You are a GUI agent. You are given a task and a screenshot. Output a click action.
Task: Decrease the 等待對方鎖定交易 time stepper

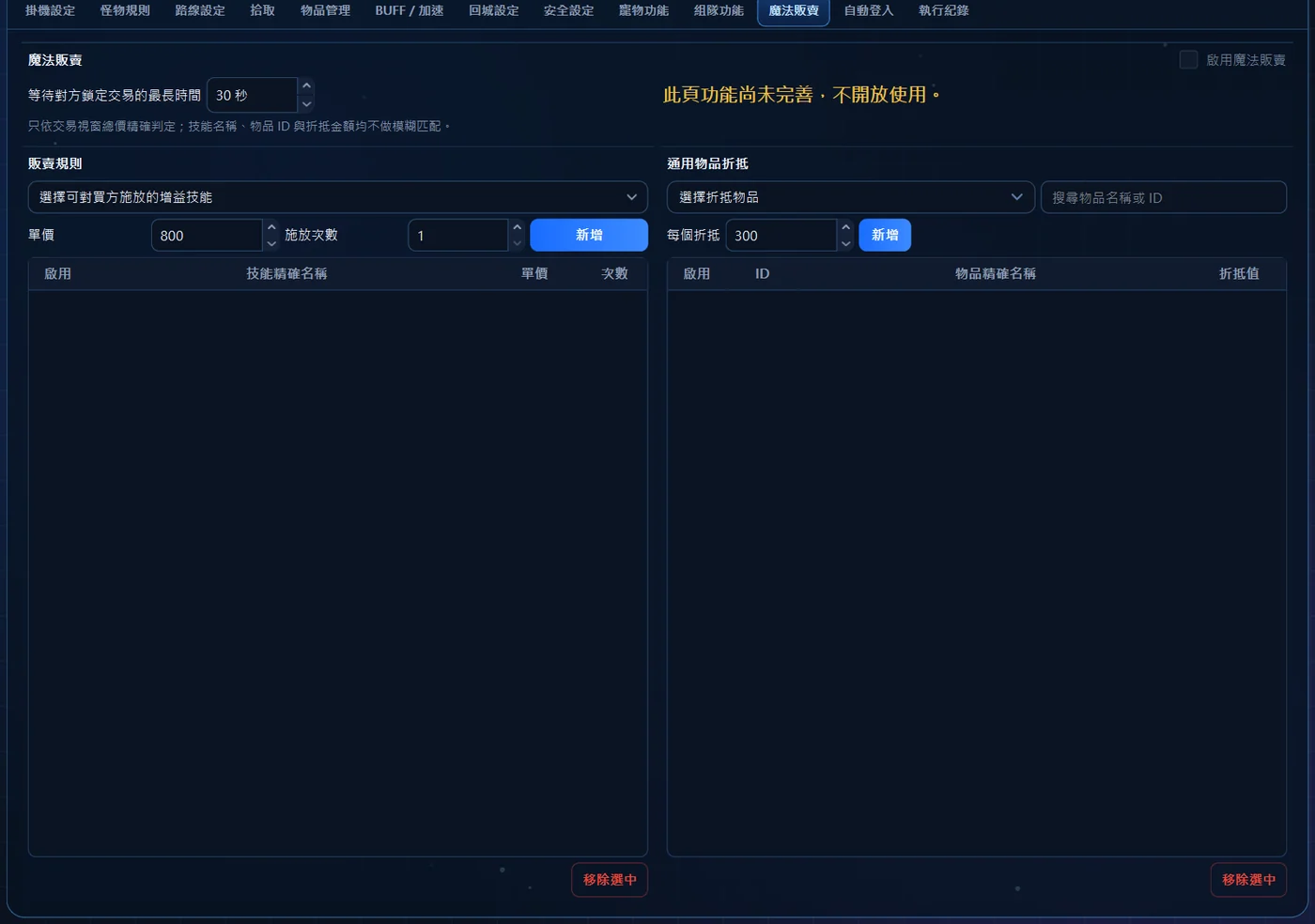pos(306,104)
